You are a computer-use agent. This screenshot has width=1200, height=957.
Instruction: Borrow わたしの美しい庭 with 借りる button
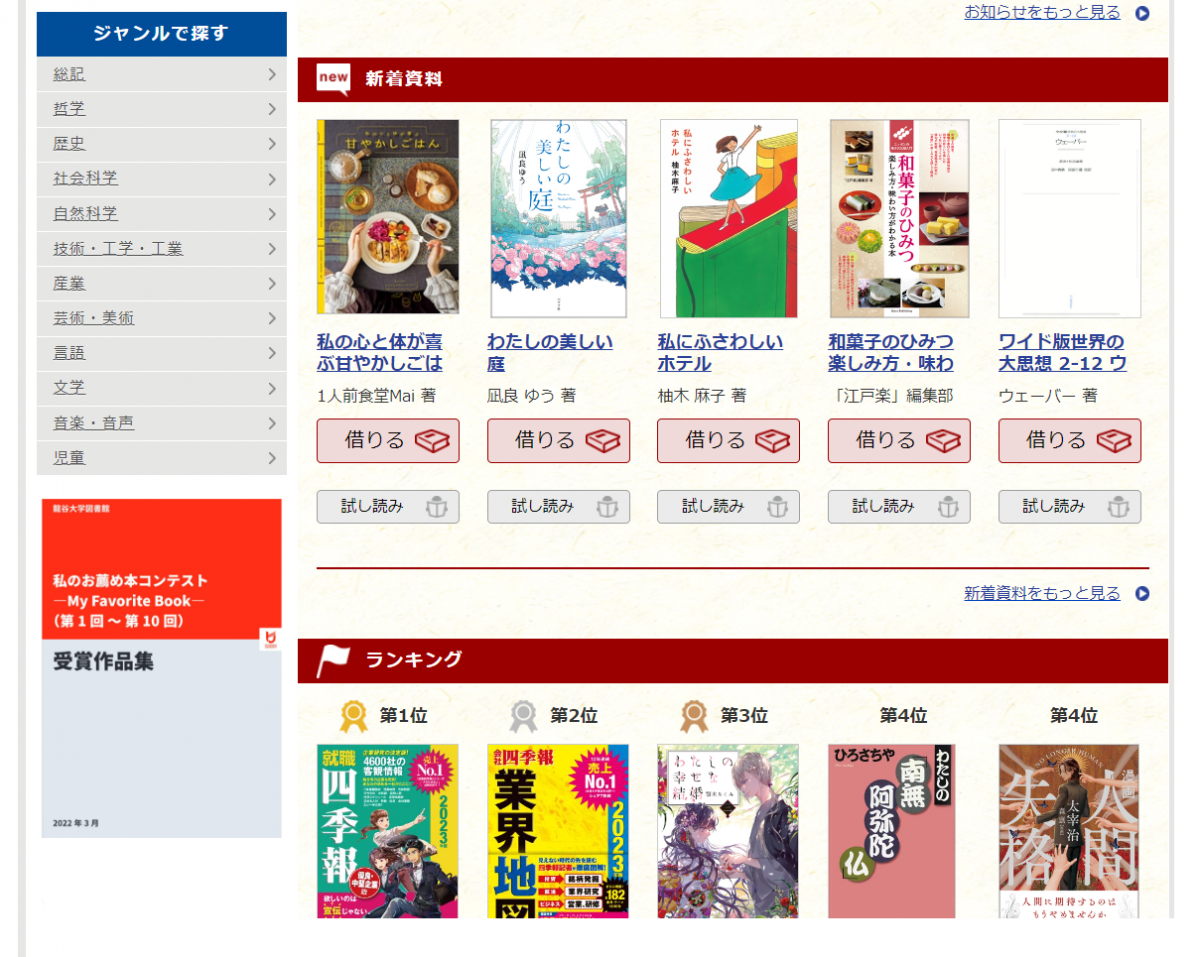pyautogui.click(x=558, y=441)
